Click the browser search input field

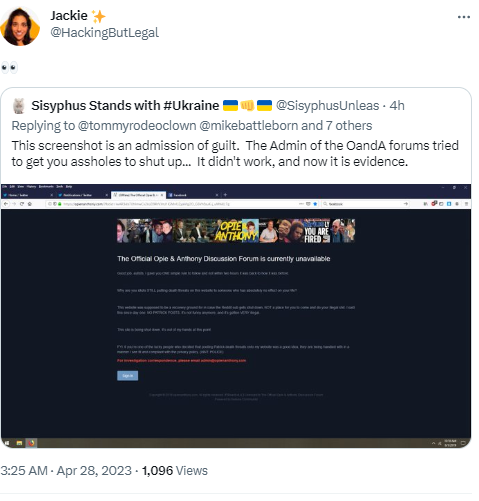[x=365, y=204]
